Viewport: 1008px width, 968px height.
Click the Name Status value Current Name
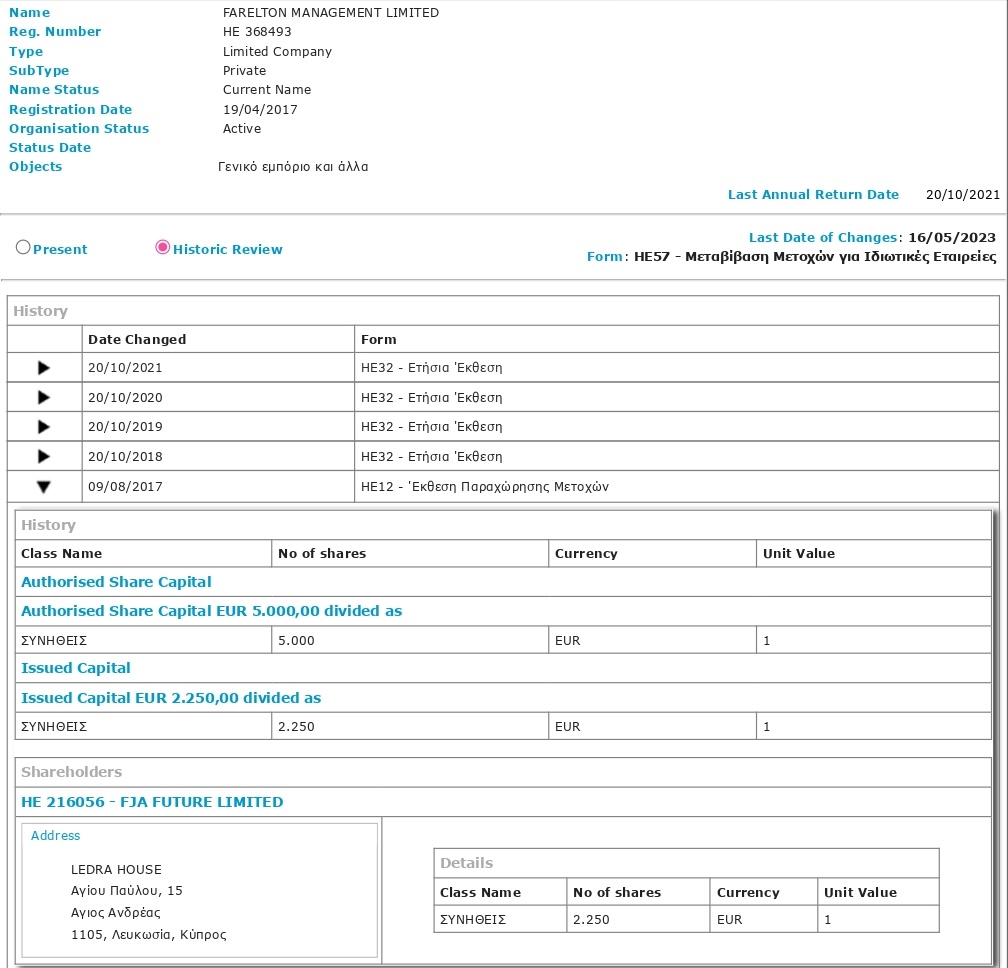tap(267, 89)
